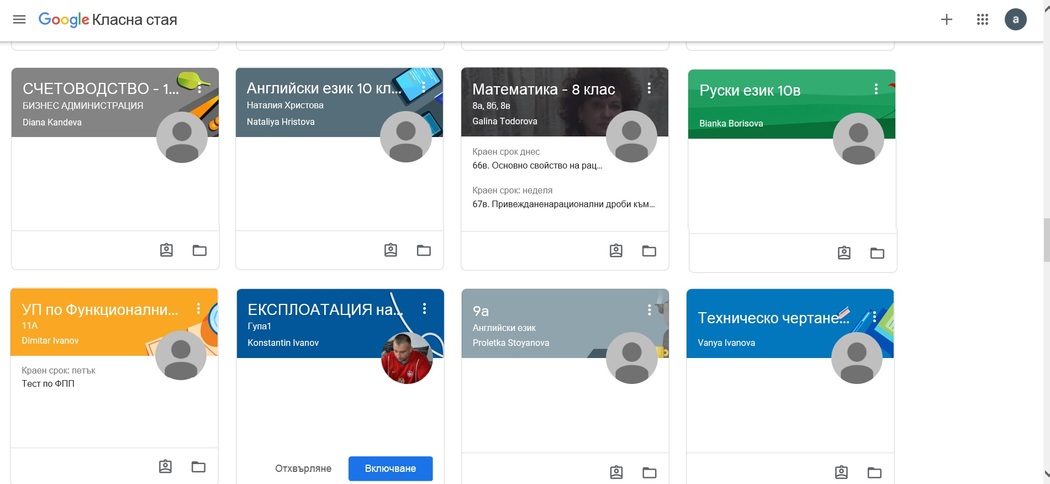This screenshot has height=484, width=1050.
Task: Open the main hamburger menu
Action: point(19,20)
